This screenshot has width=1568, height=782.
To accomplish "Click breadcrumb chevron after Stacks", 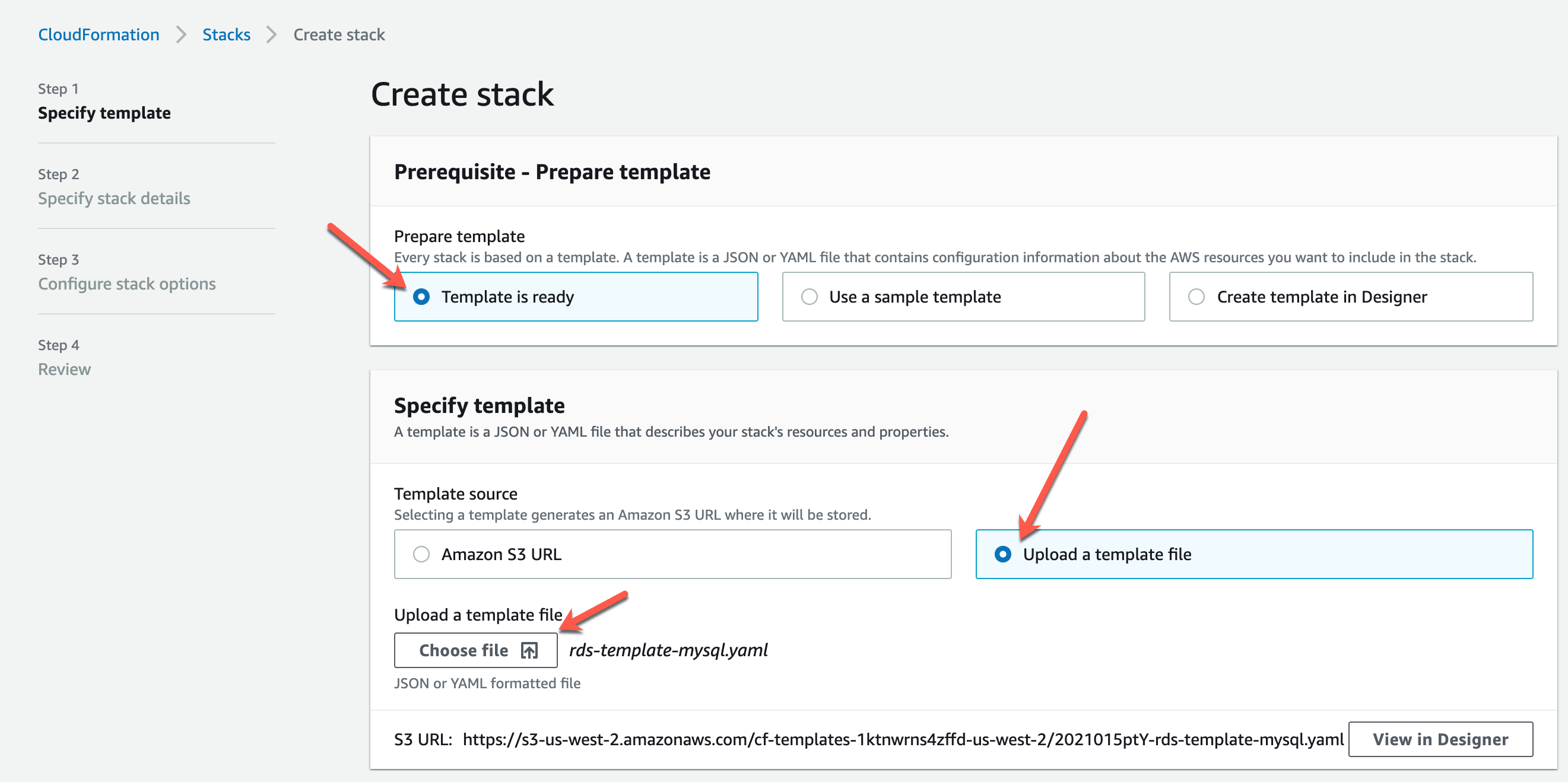I will coord(271,34).
